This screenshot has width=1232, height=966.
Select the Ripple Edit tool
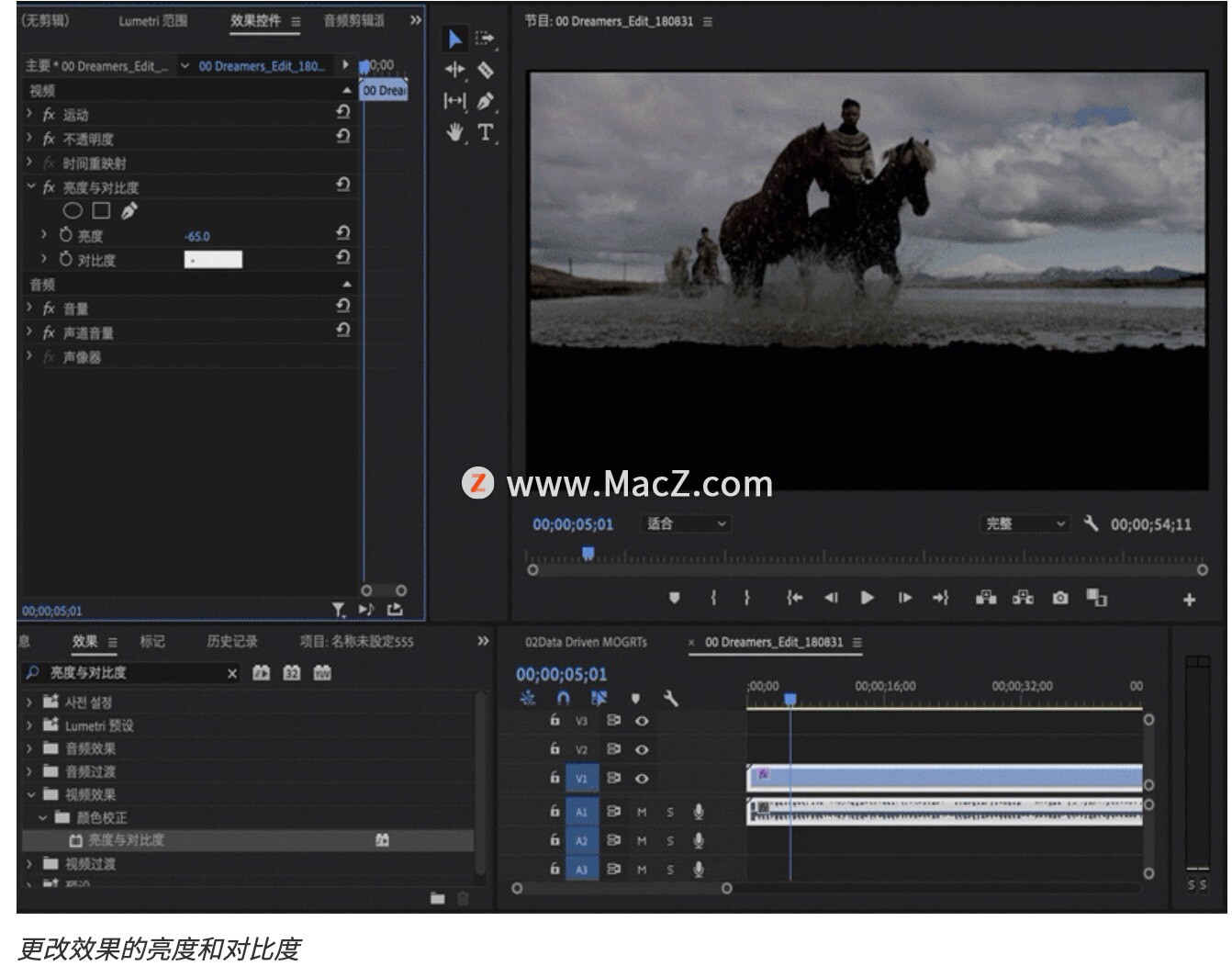[454, 70]
